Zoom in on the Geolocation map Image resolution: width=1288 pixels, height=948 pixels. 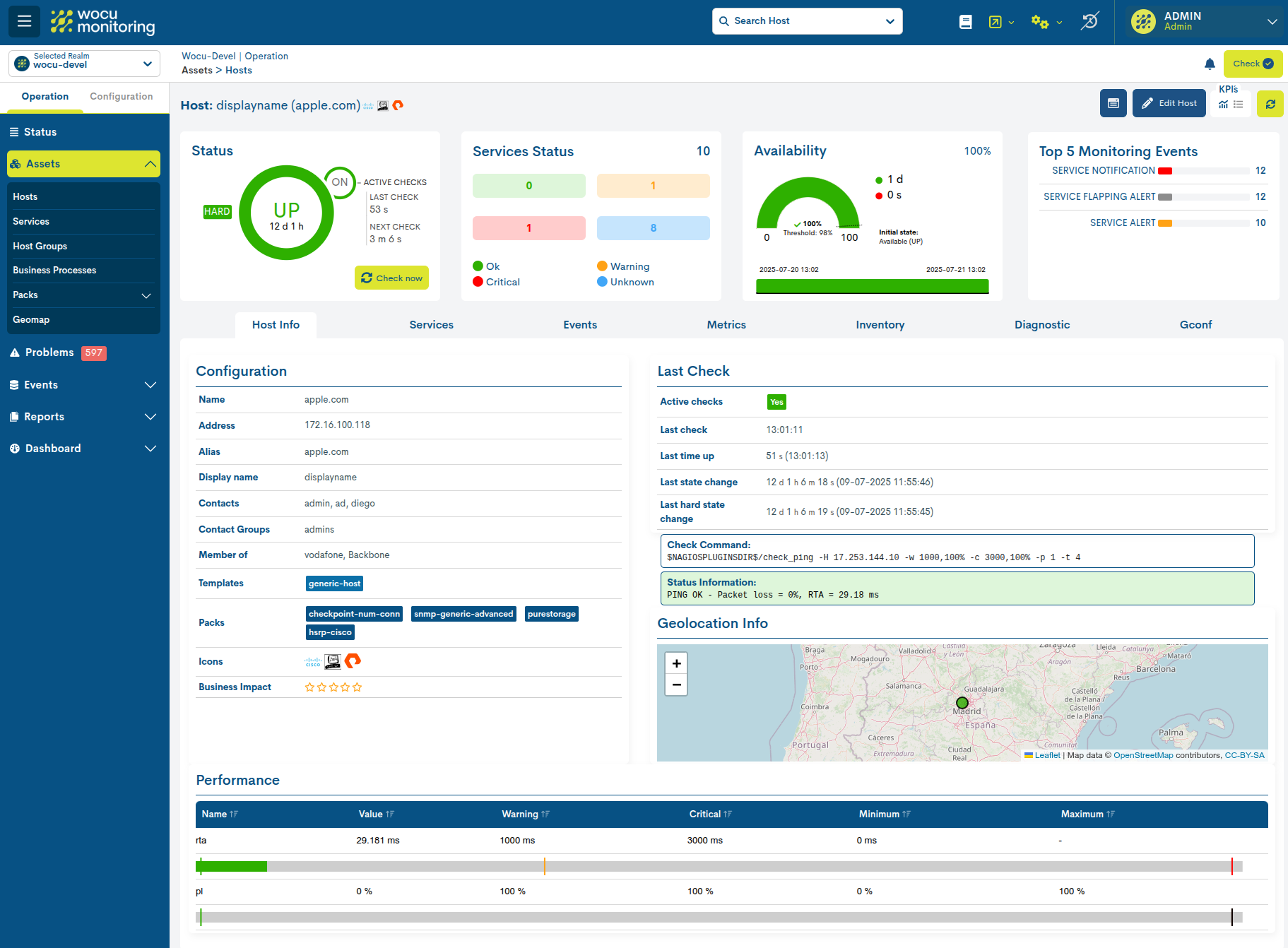[x=675, y=663]
